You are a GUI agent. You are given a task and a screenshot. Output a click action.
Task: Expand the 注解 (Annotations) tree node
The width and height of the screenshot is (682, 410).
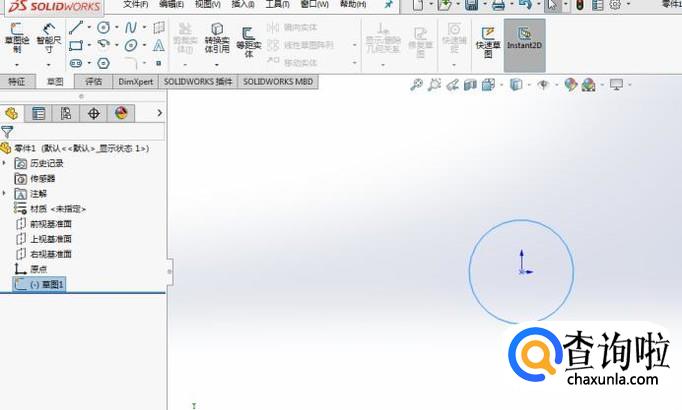pos(5,193)
